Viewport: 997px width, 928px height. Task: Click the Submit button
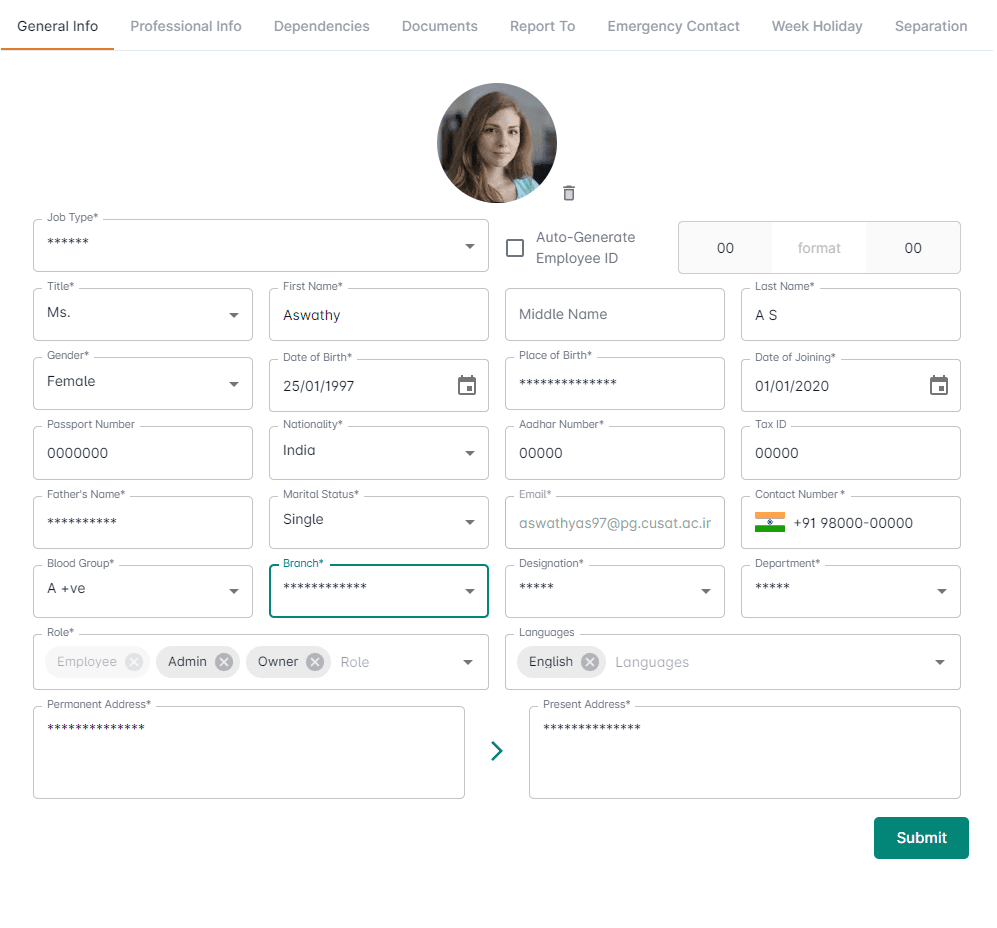click(921, 838)
